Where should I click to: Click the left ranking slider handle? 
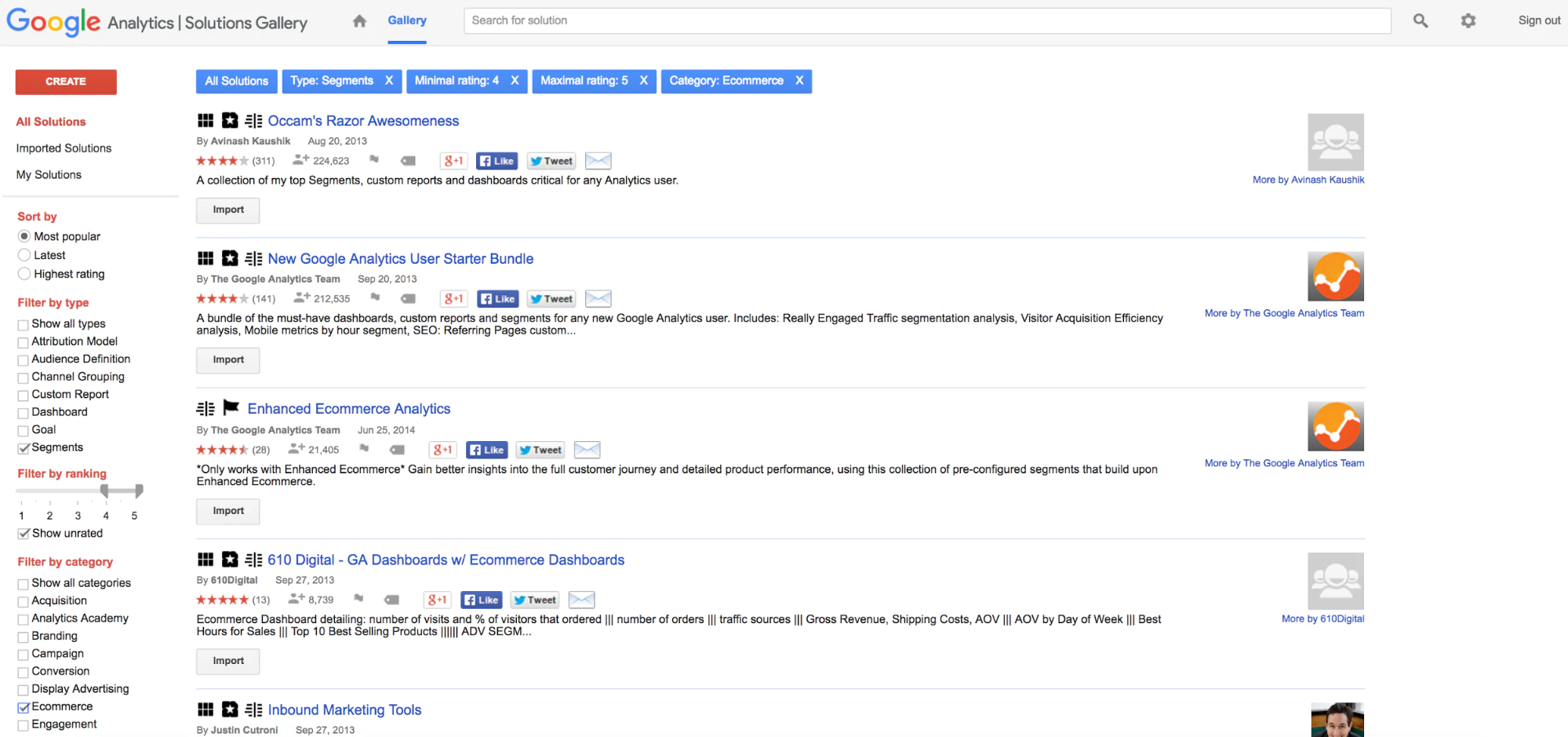tap(104, 491)
